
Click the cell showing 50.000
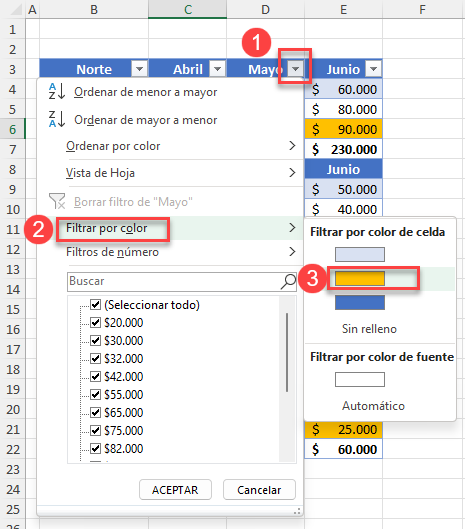(344, 189)
